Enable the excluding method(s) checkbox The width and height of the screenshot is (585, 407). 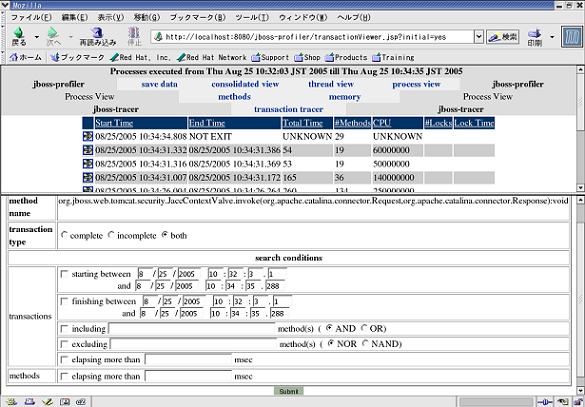tap(65, 344)
